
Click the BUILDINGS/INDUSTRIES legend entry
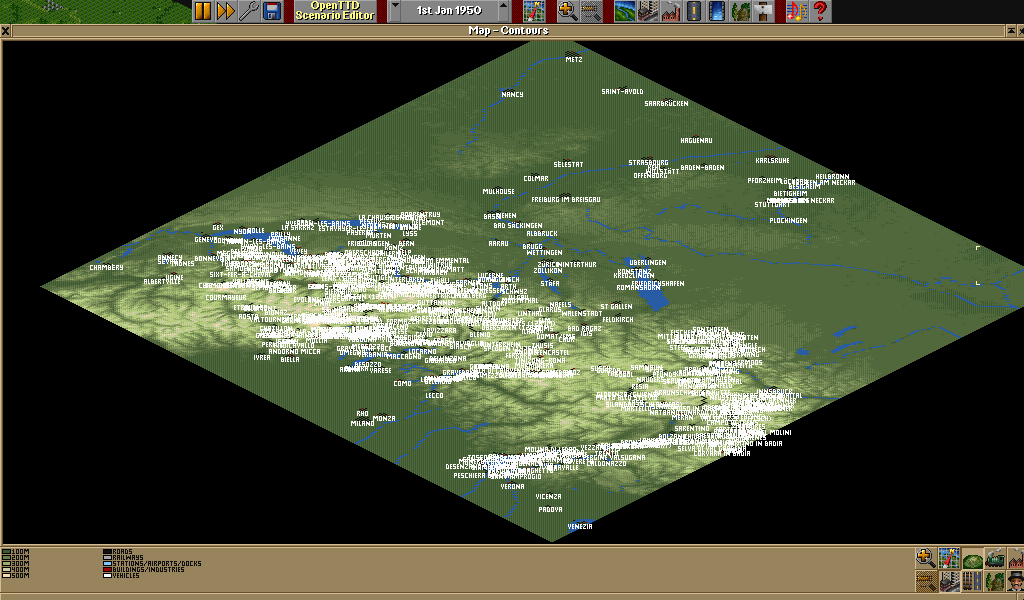[x=144, y=569]
